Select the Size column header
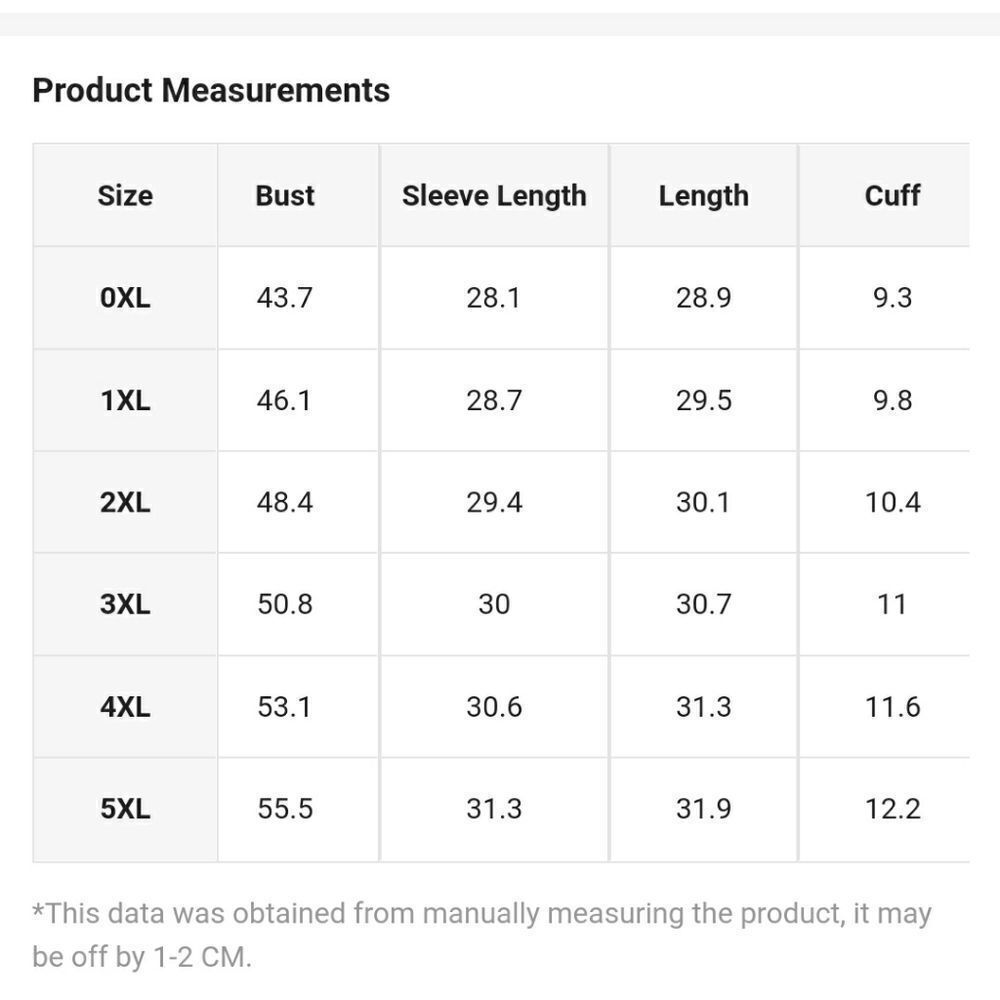The width and height of the screenshot is (1000, 1000). [125, 196]
